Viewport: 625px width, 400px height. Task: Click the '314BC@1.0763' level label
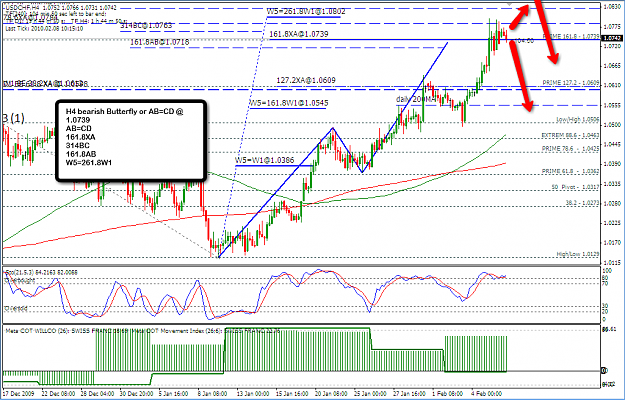[x=146, y=26]
